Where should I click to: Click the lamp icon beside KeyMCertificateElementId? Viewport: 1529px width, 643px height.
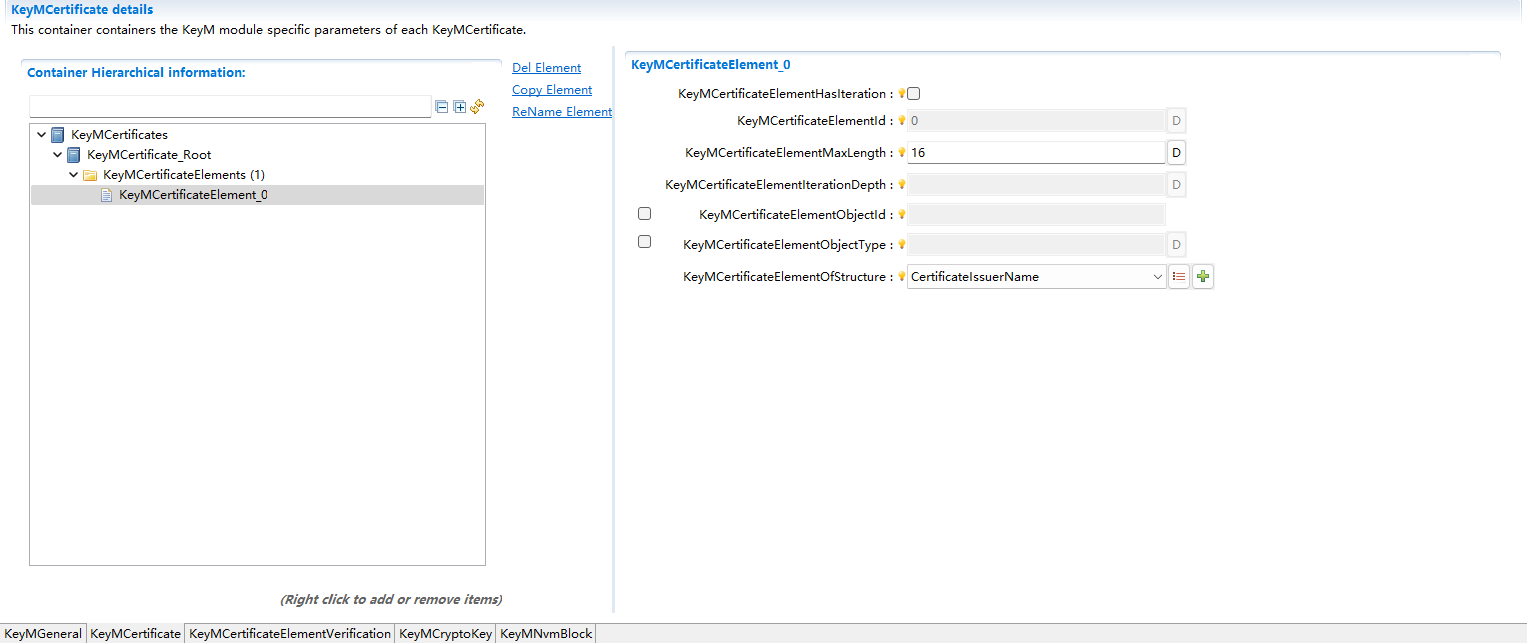tap(901, 120)
